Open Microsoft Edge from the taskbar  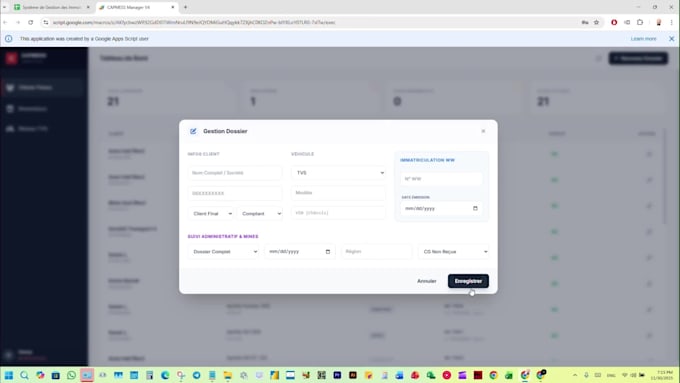click(165, 375)
